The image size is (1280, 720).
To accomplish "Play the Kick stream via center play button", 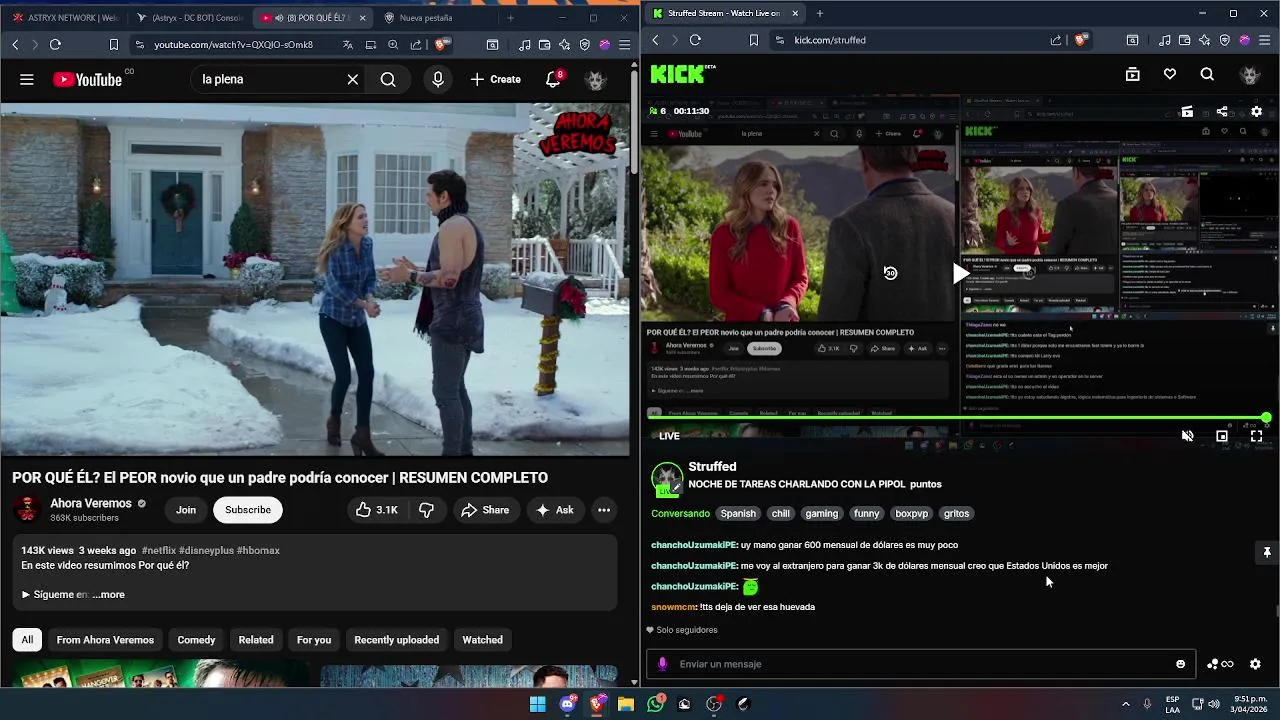I will [960, 273].
